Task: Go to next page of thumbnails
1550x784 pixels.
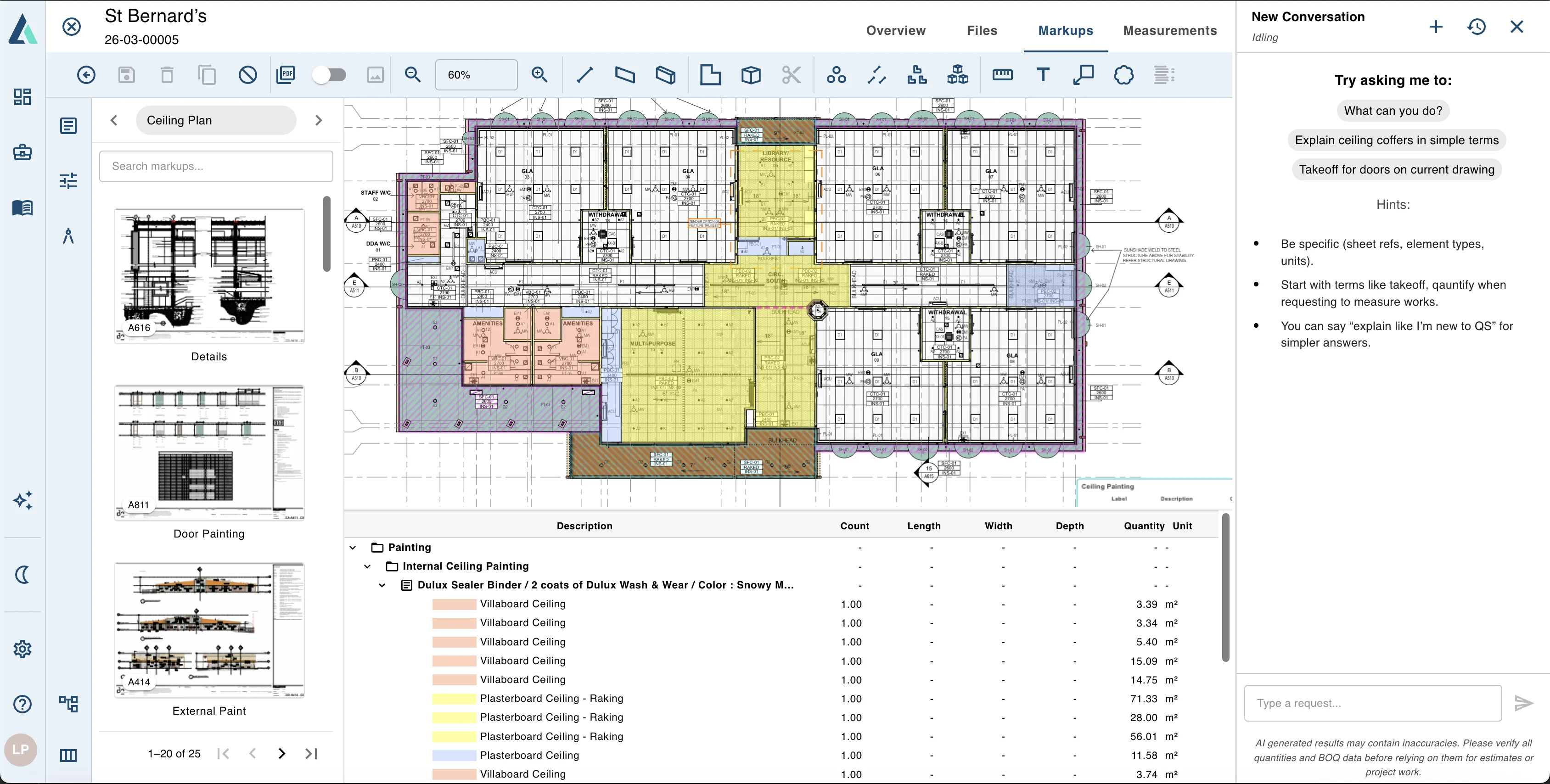Action: point(281,753)
